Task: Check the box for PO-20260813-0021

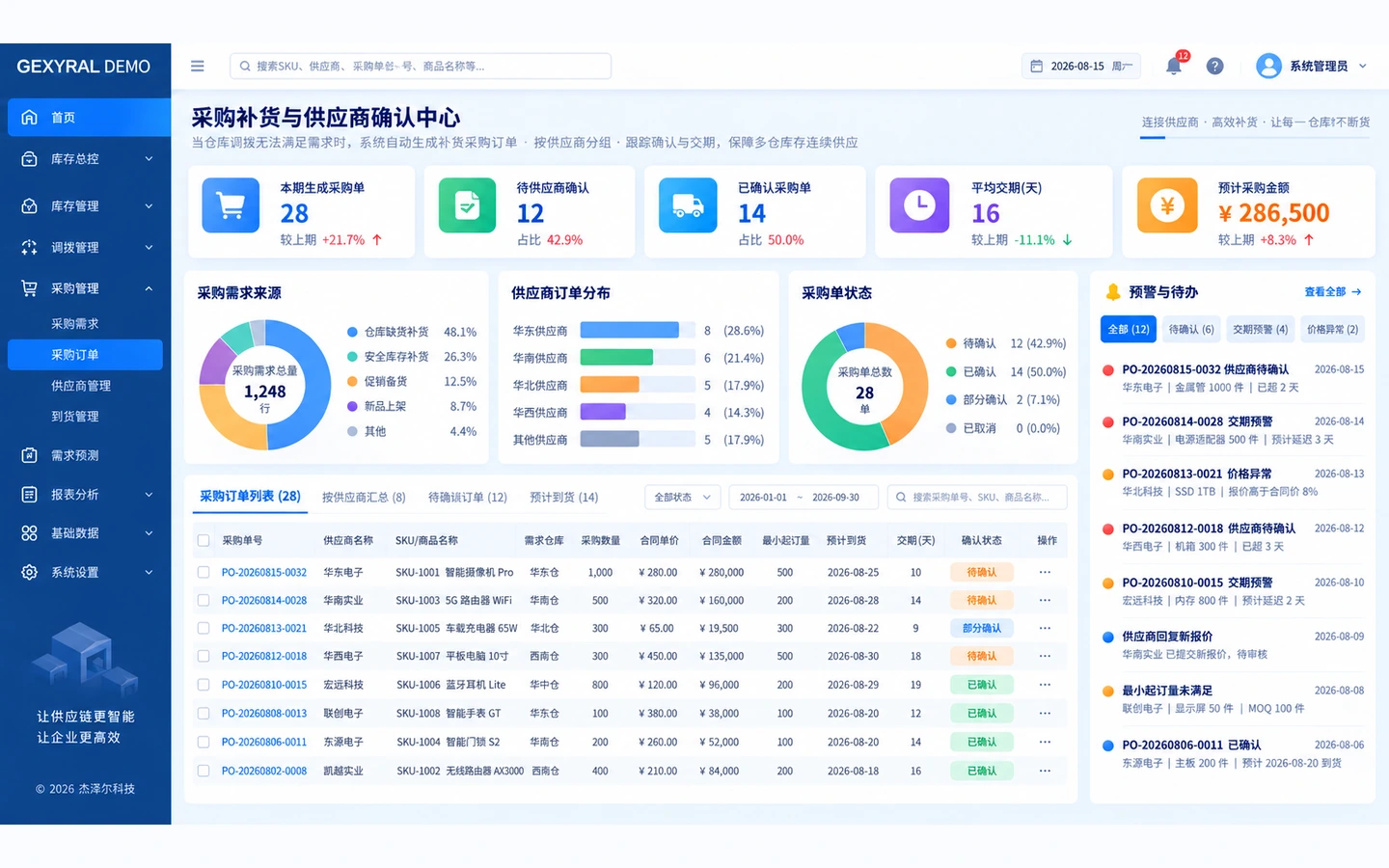Action: tap(204, 628)
